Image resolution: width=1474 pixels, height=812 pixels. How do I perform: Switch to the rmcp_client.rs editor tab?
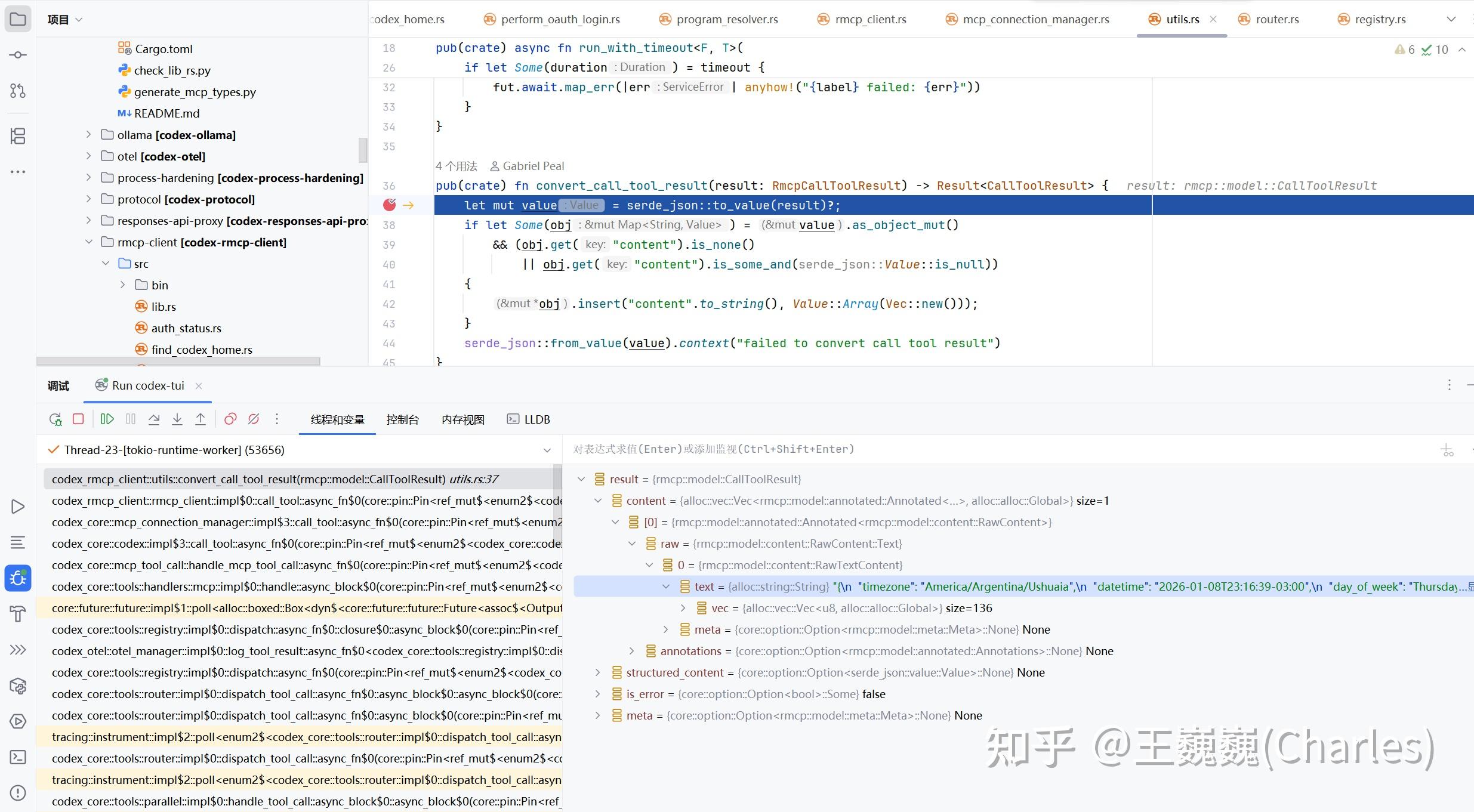862,19
